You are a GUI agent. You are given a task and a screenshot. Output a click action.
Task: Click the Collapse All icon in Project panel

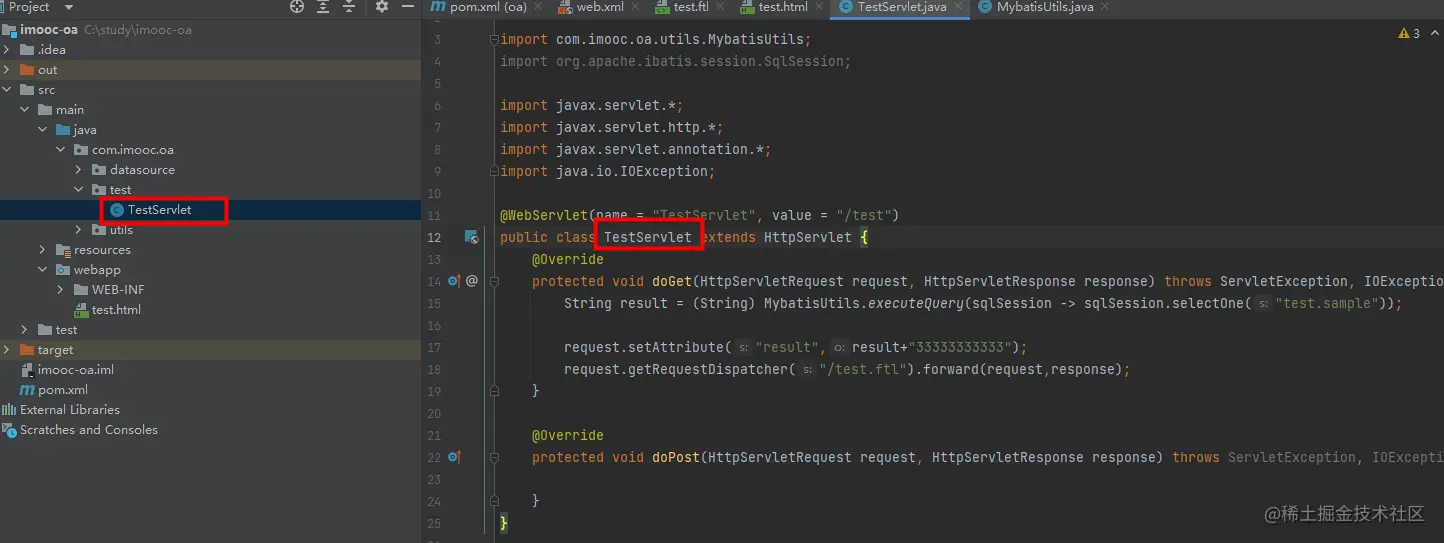pos(349,6)
